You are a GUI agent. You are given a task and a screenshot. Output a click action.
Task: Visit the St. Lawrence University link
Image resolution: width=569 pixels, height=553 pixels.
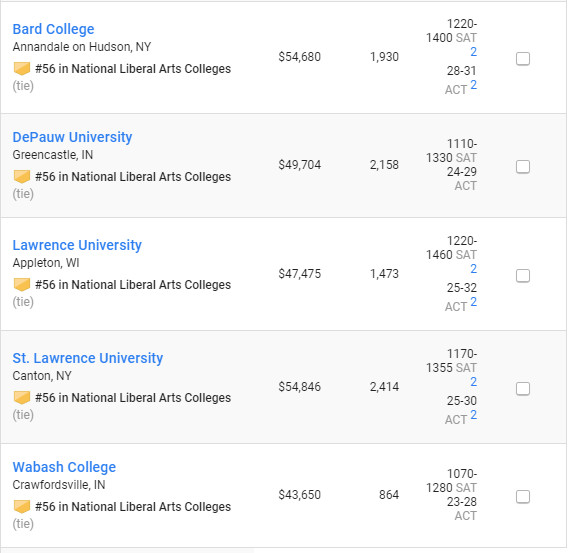click(87, 358)
